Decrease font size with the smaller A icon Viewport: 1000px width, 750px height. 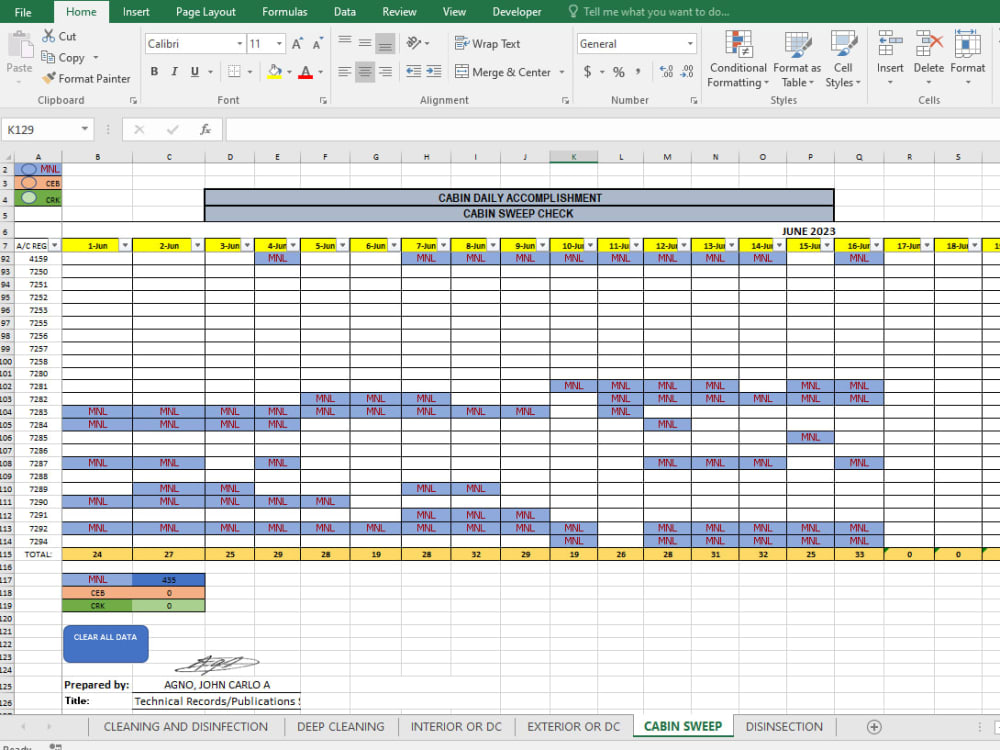pyautogui.click(x=318, y=43)
